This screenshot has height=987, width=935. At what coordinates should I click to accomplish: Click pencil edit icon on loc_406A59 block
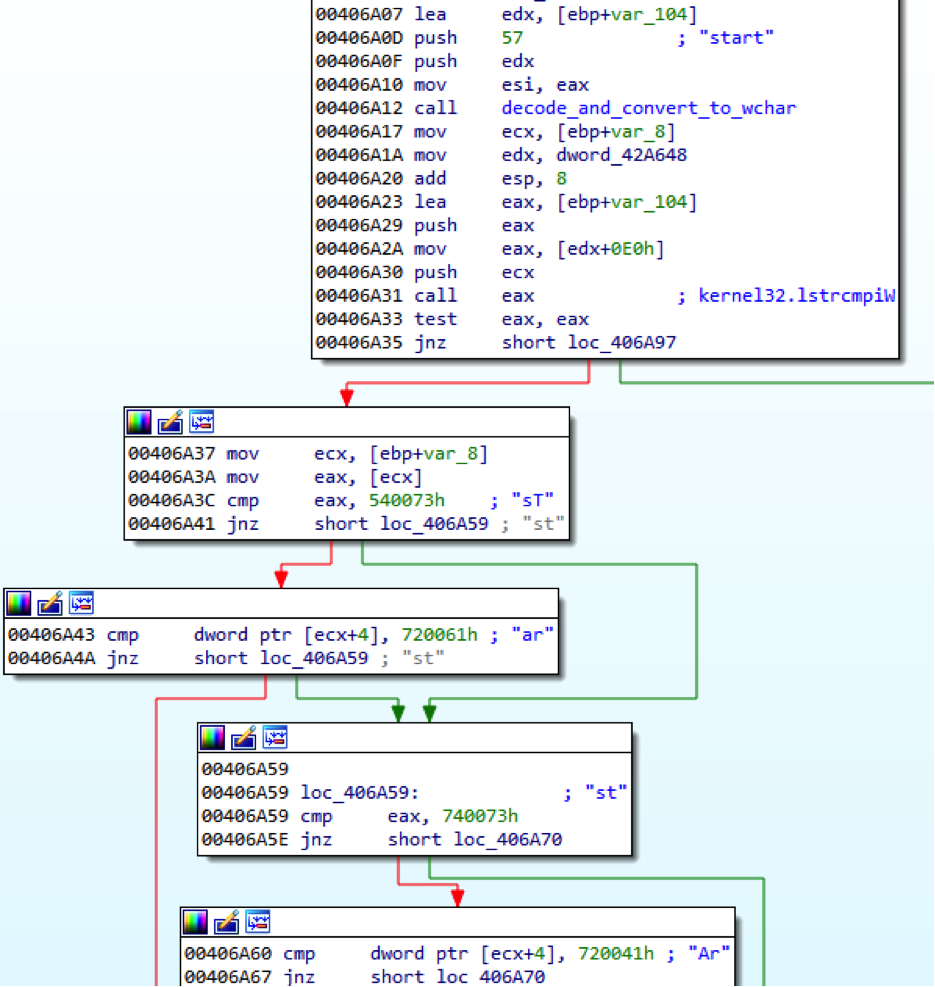coord(244,738)
